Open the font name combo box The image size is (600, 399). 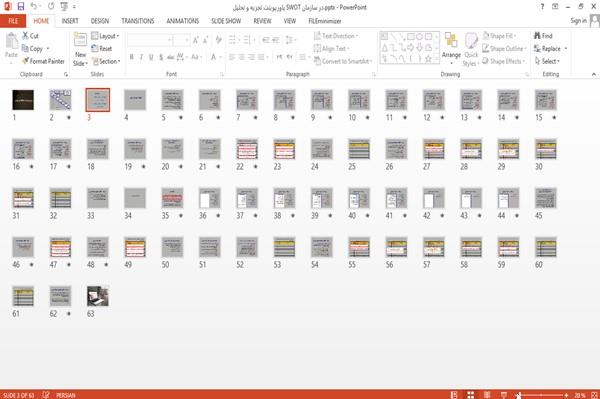pyautogui.click(x=150, y=40)
